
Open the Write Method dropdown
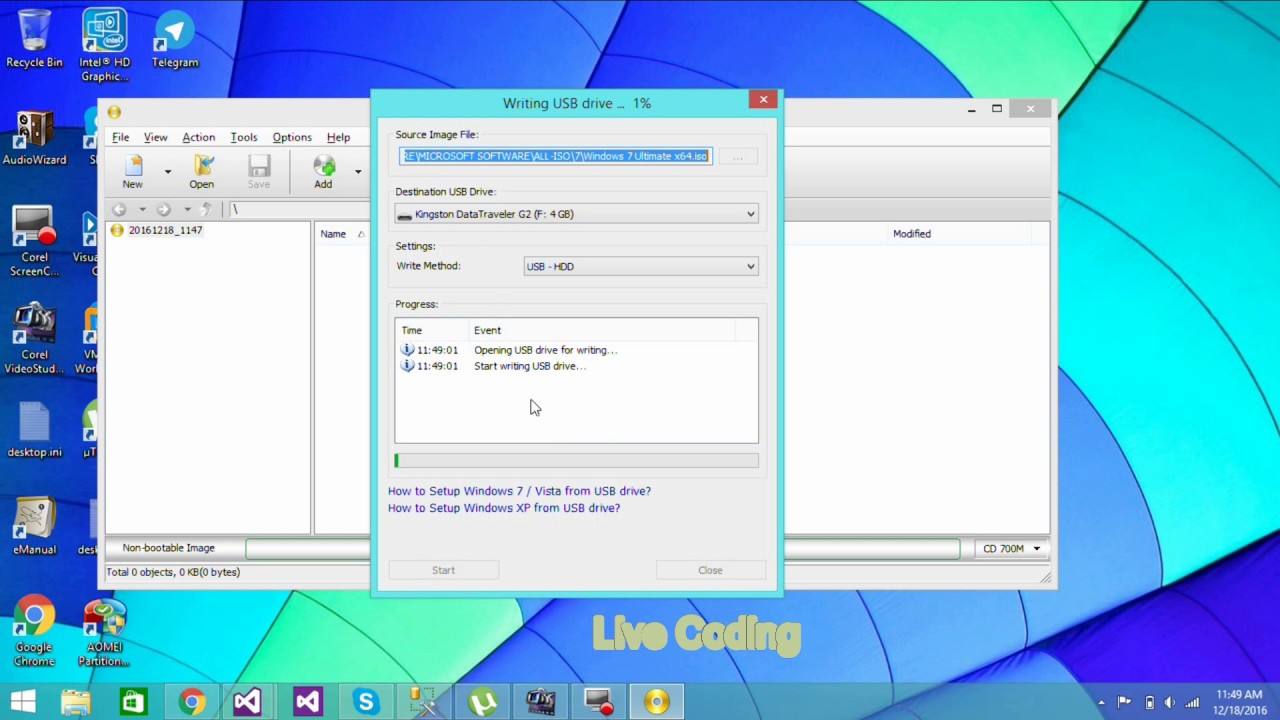641,266
